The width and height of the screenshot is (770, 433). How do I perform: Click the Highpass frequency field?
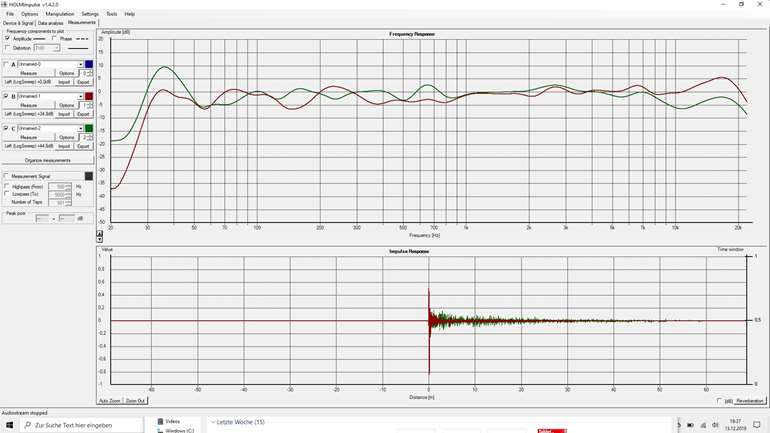point(60,187)
